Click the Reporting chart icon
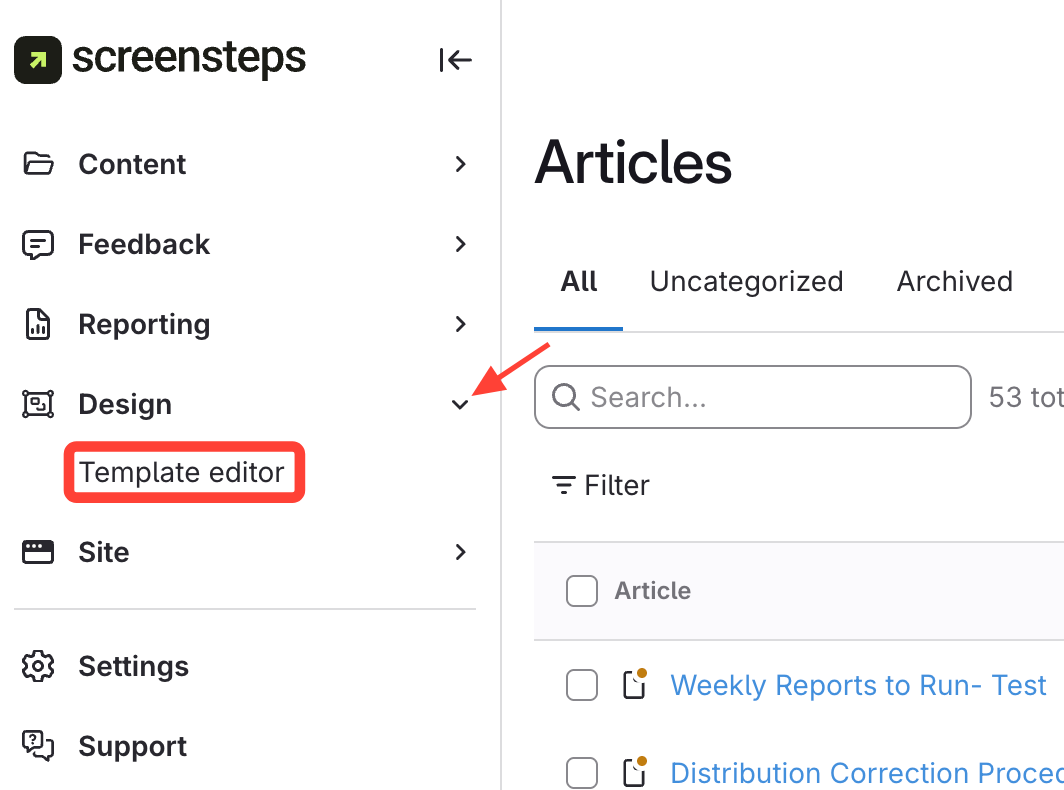This screenshot has width=1064, height=790. 38,324
